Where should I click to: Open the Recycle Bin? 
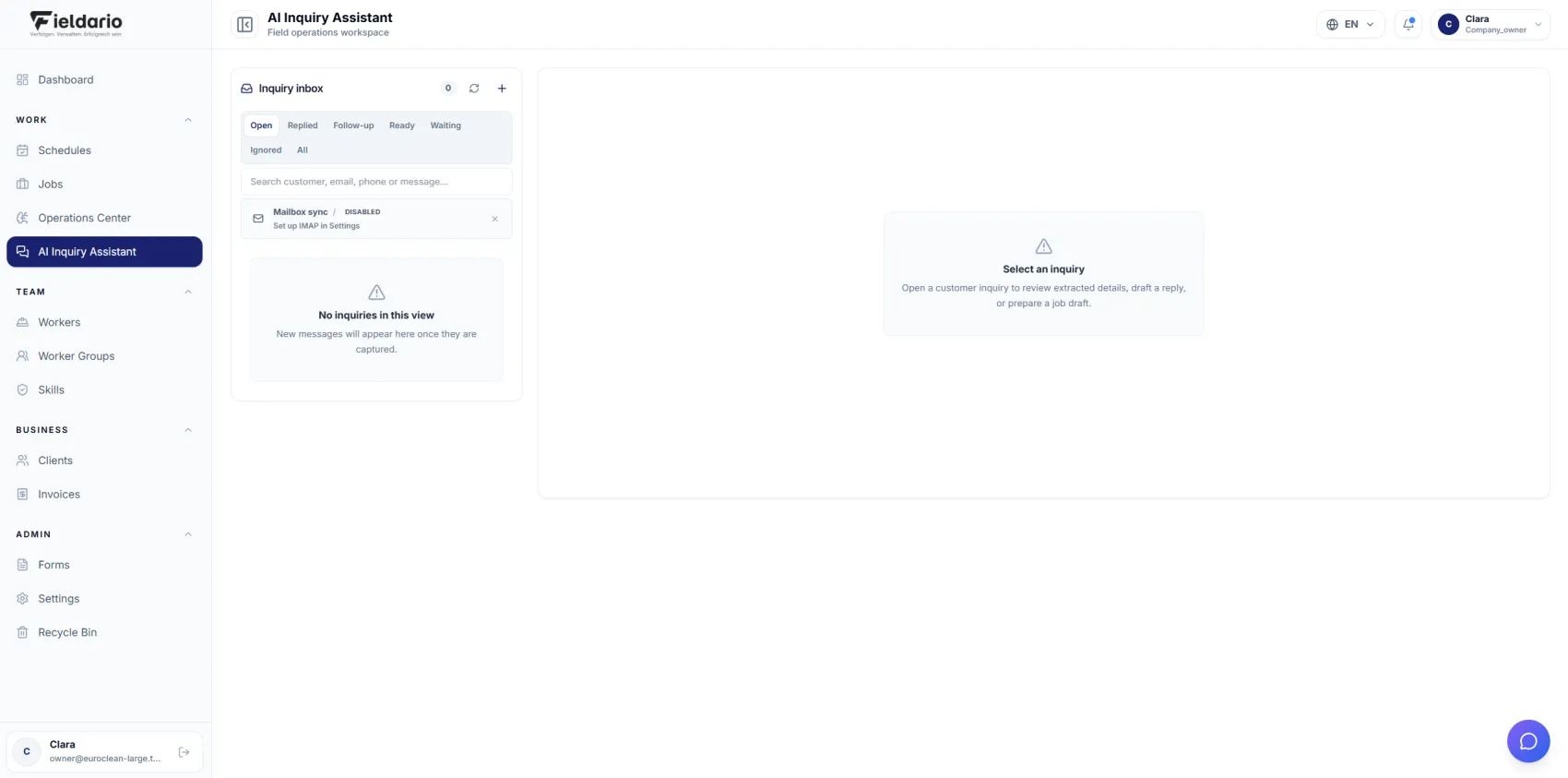point(104,632)
